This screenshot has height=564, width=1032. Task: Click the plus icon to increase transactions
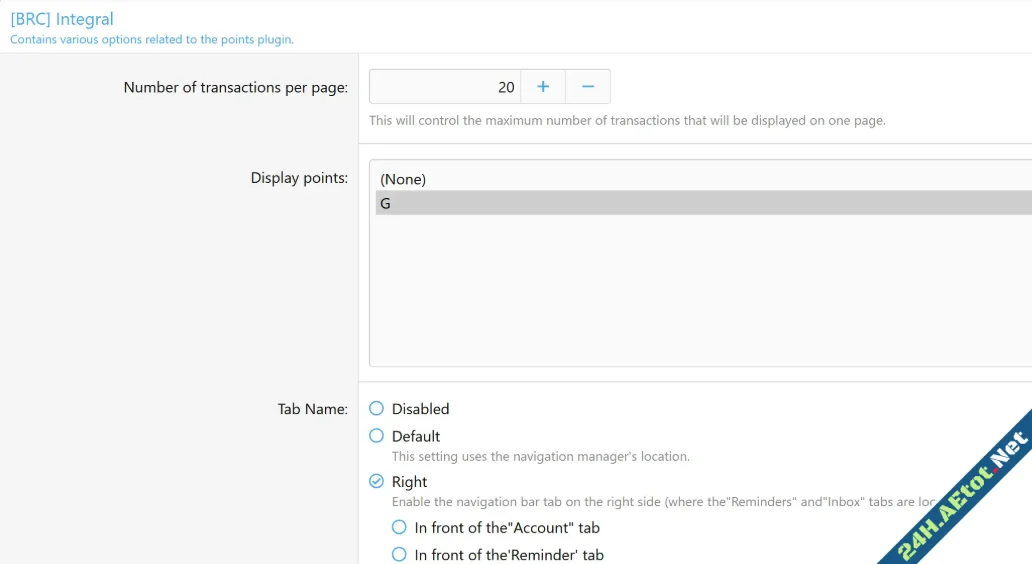543,87
